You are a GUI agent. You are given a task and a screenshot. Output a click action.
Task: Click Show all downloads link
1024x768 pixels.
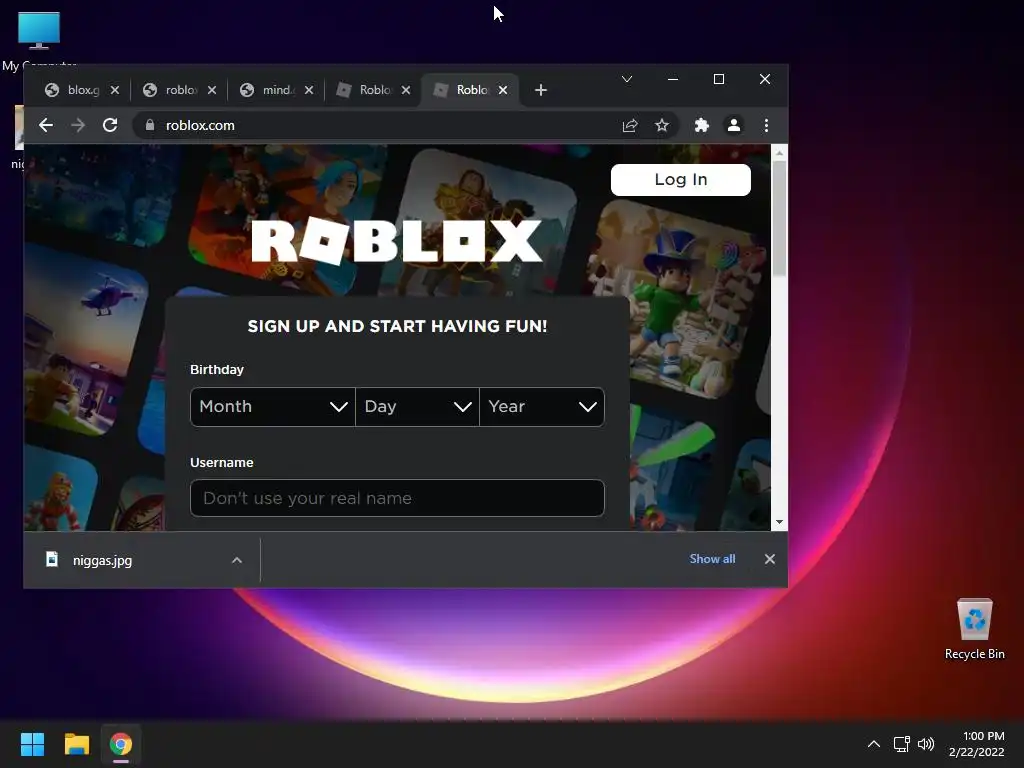pos(712,559)
